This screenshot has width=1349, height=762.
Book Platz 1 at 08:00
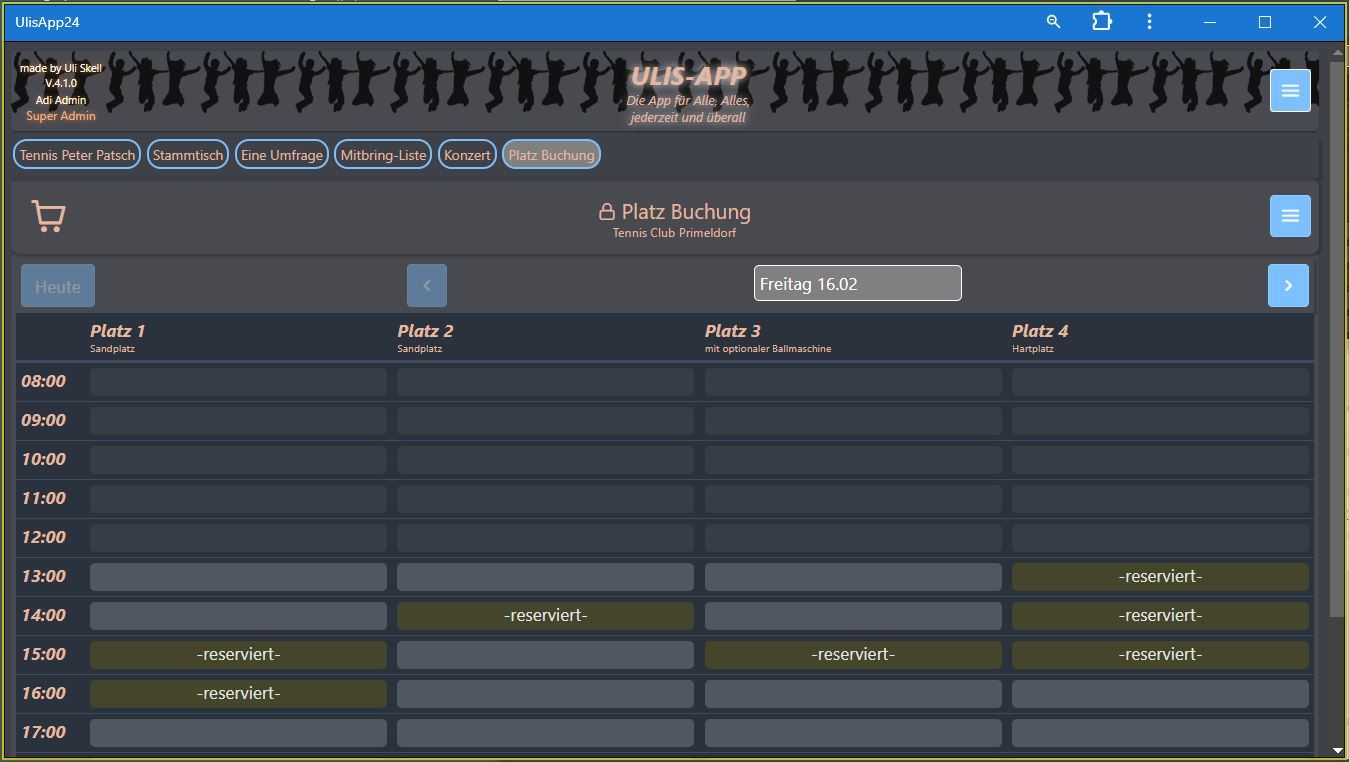[x=238, y=382]
